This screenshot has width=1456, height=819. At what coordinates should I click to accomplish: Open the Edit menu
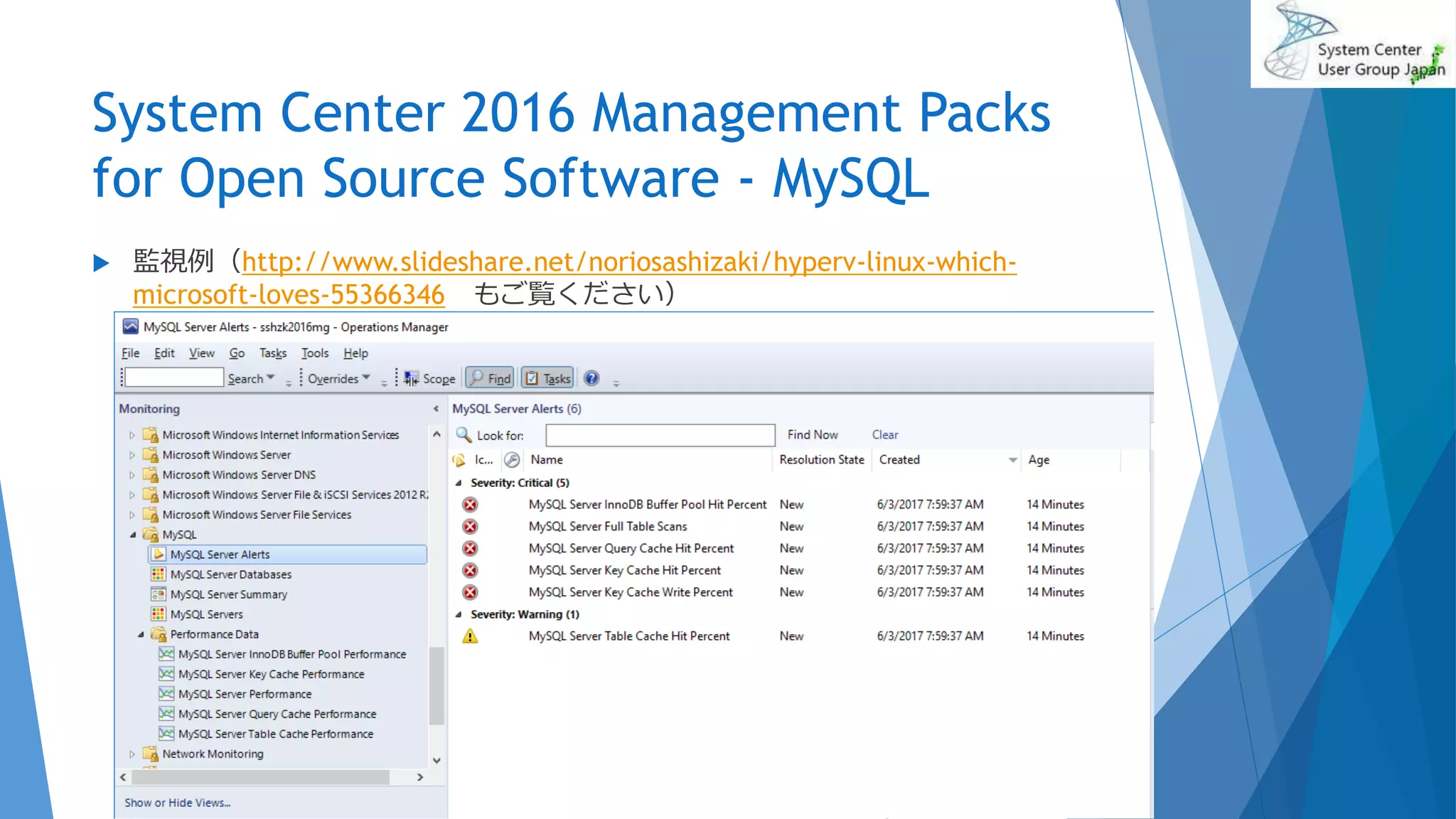coord(164,353)
